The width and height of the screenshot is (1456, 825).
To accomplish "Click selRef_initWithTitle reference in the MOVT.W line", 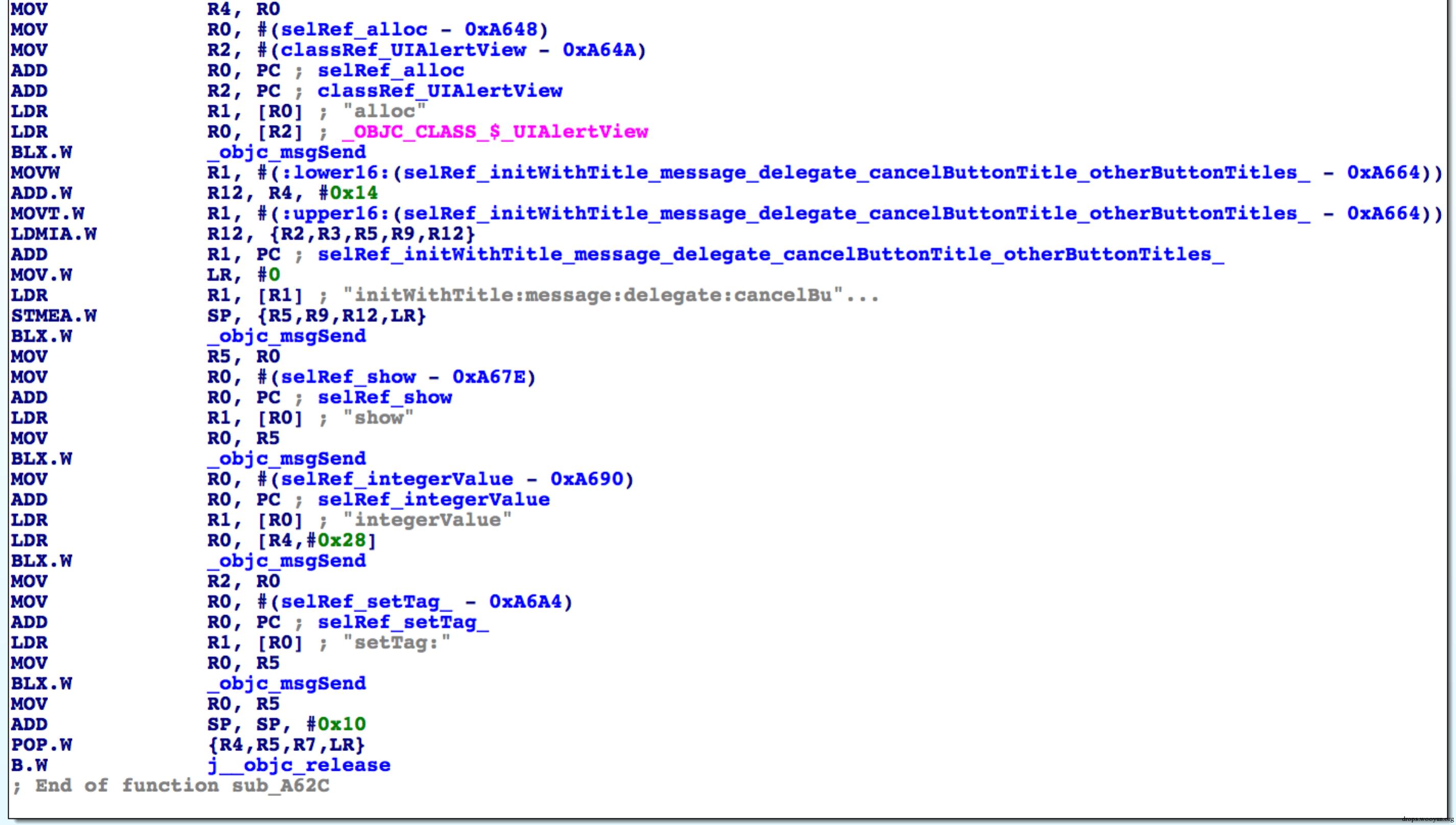I will [x=857, y=213].
